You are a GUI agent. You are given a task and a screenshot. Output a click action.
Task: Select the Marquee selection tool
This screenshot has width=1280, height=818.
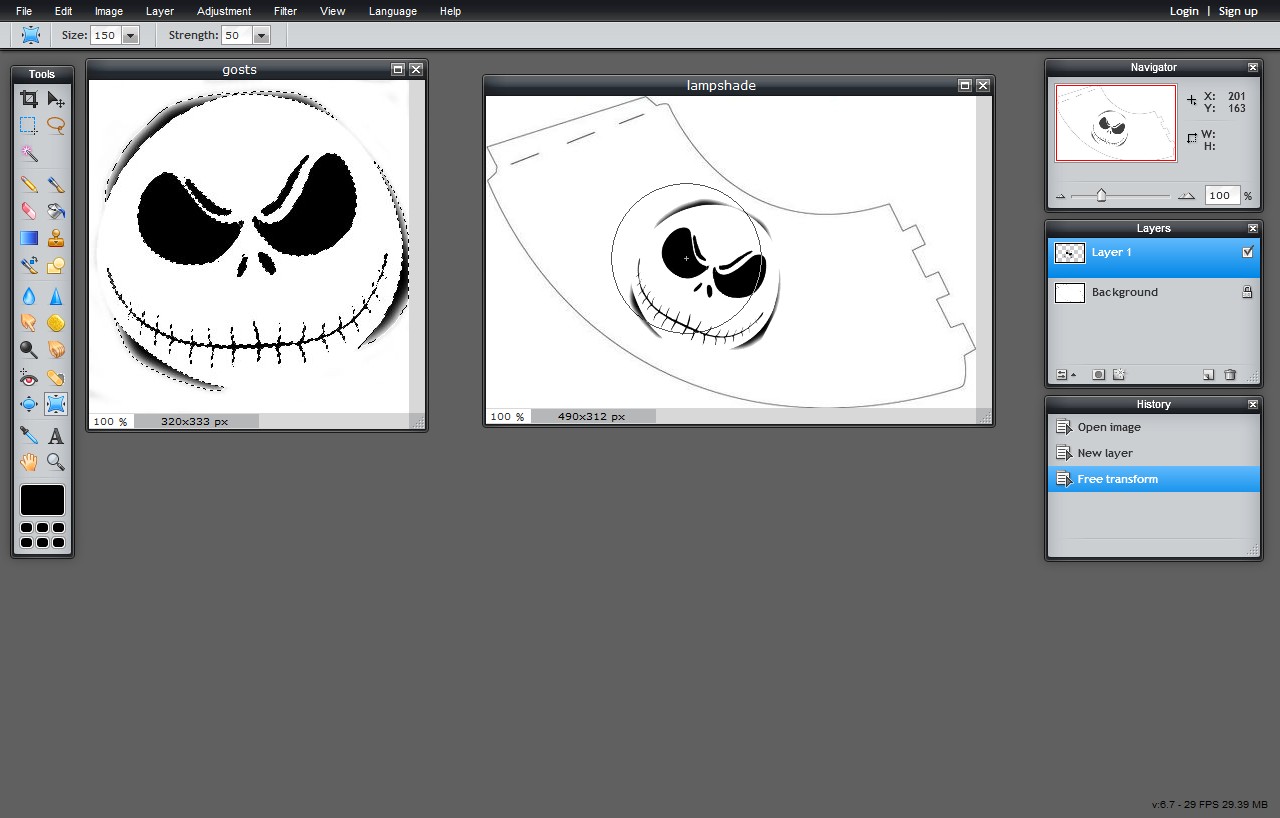[x=29, y=126]
